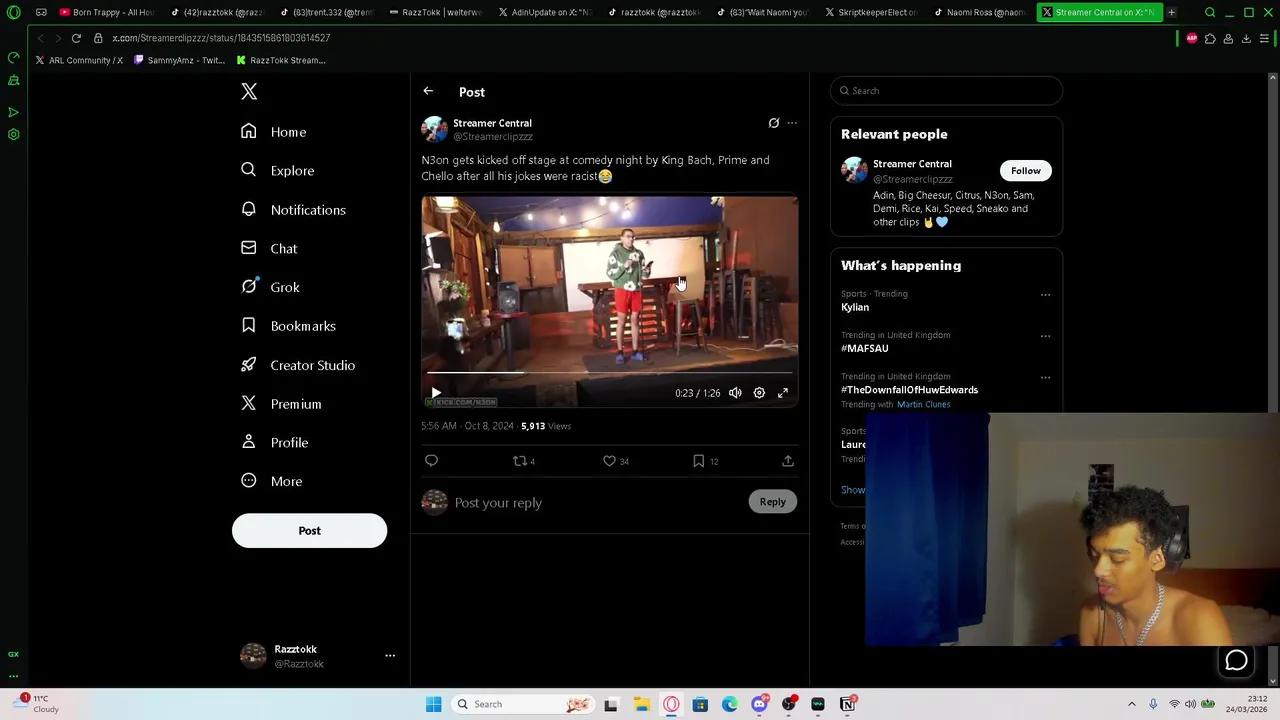Open browser tab search magnifier

pos(1210,12)
